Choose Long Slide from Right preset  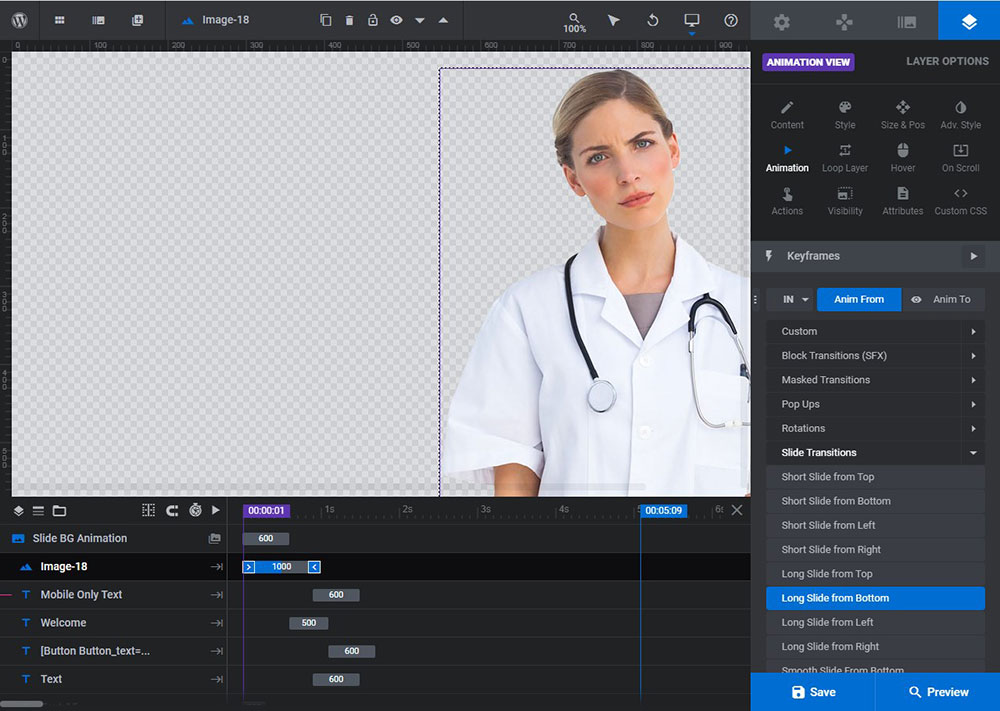coord(876,647)
